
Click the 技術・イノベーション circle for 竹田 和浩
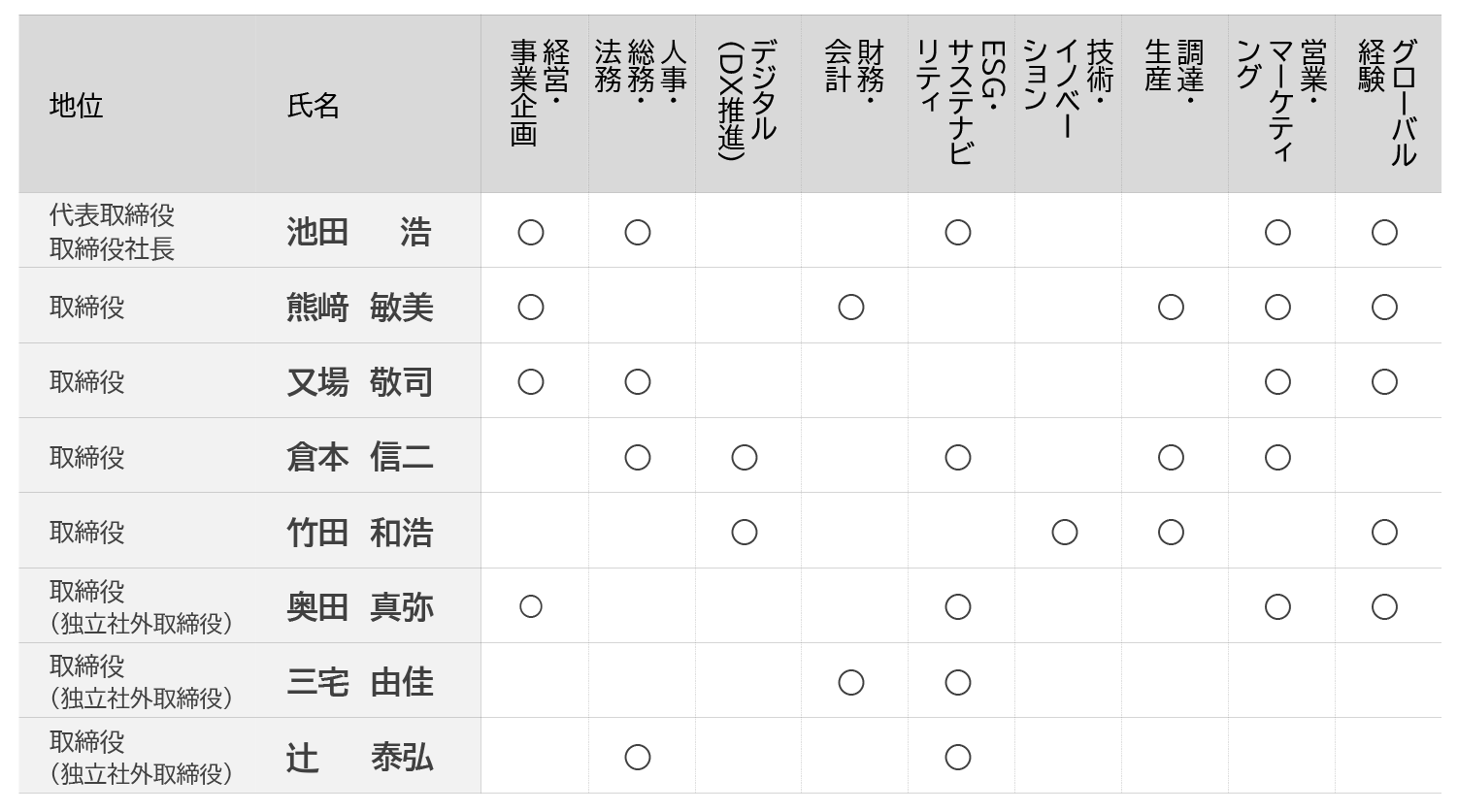1065,532
